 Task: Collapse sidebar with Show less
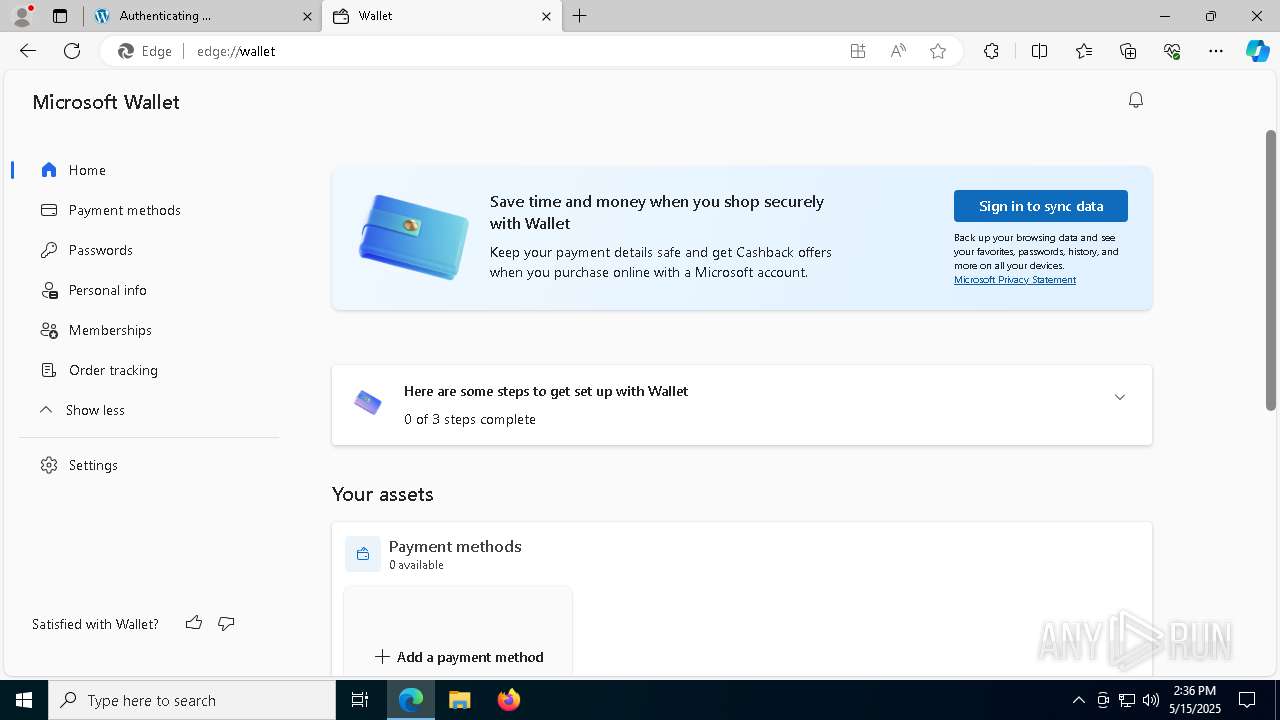pyautogui.click(x=82, y=410)
